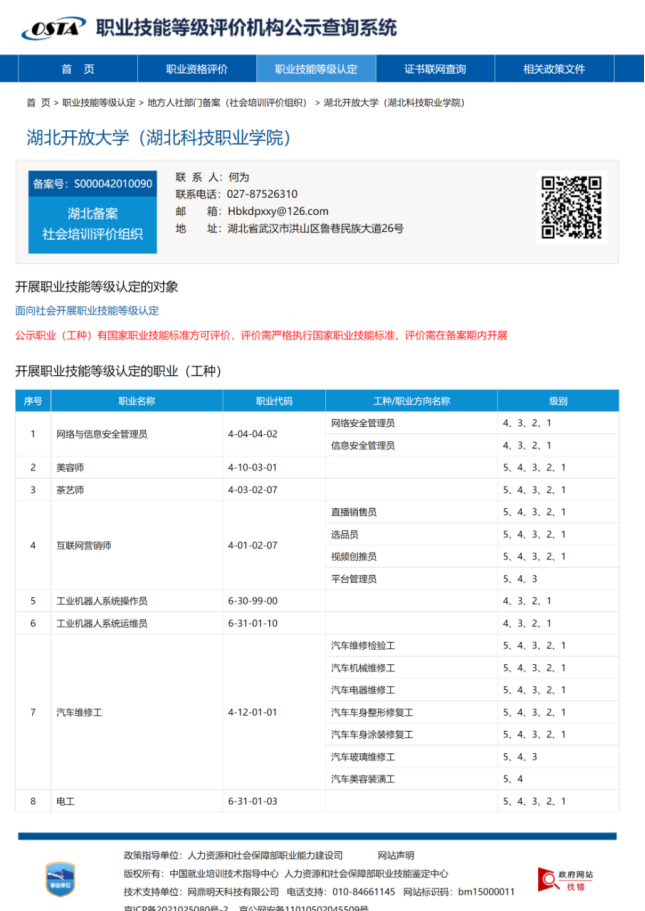Click the 湖北开放大学 page title
645x911 pixels.
click(x=158, y=138)
